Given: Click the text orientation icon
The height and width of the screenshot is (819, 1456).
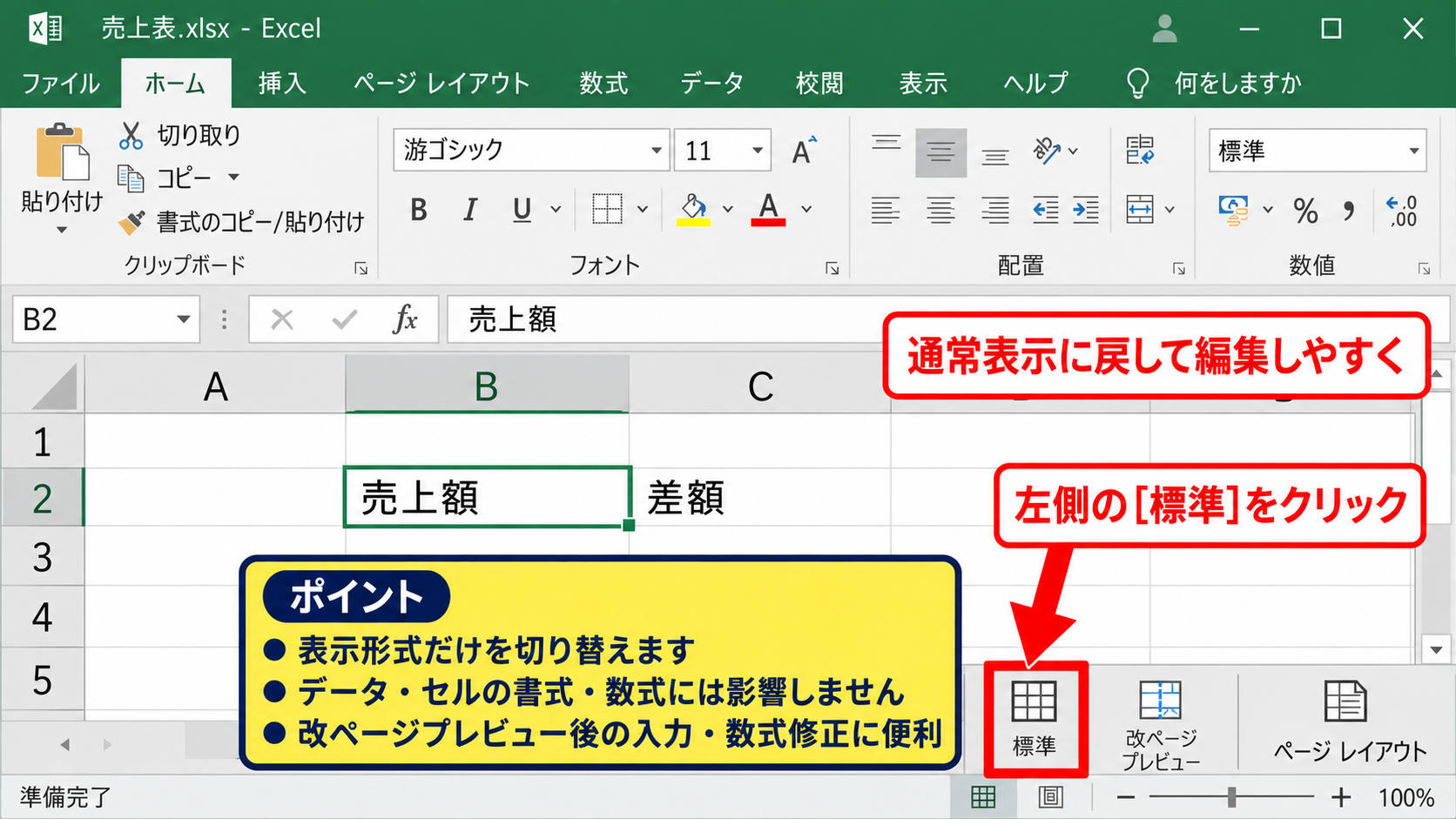Looking at the screenshot, I should (x=1047, y=151).
